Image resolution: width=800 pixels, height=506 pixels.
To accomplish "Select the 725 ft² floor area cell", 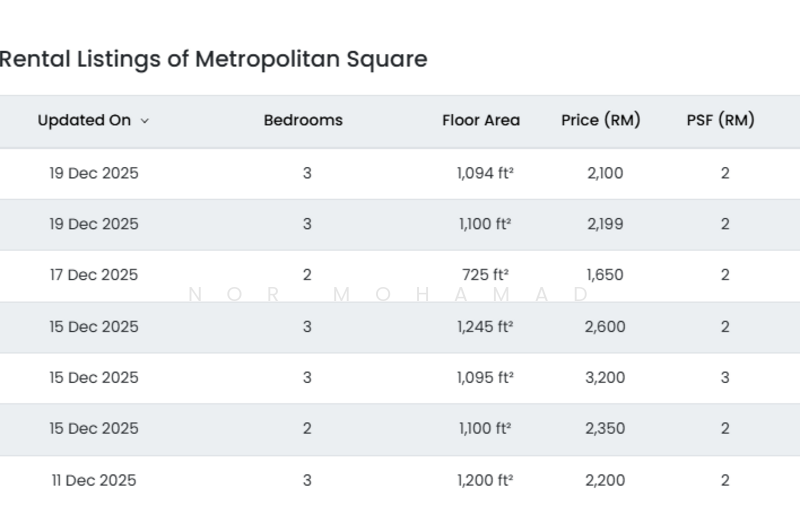I will (x=485, y=275).
